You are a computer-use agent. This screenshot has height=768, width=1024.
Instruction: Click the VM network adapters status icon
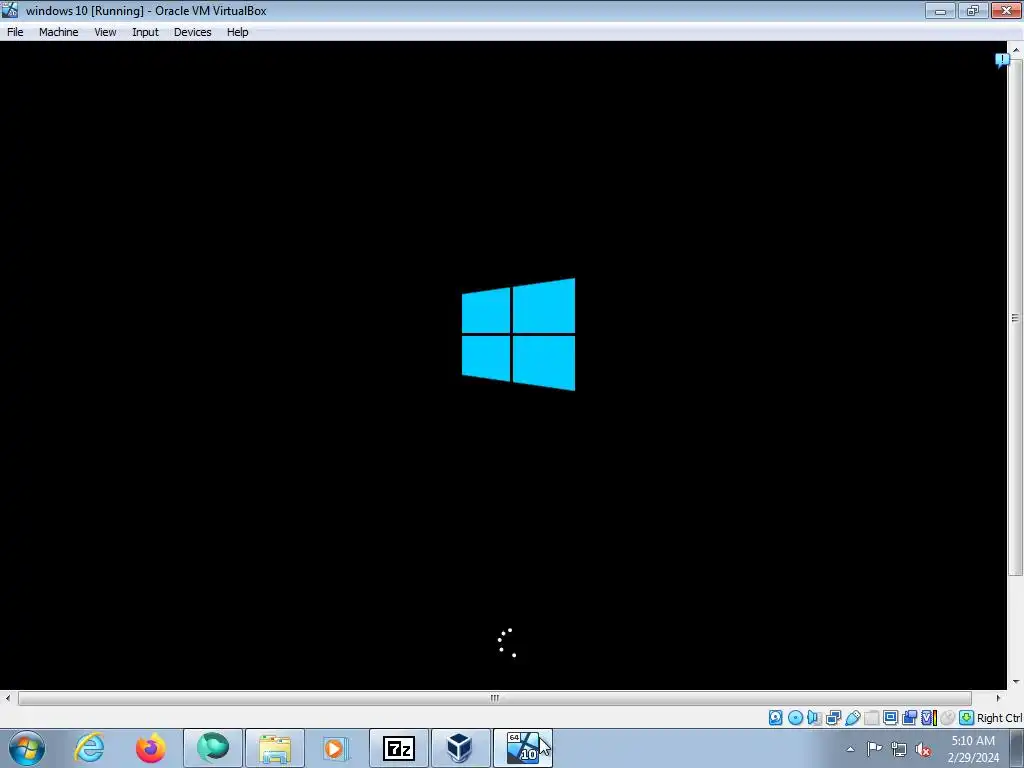tap(833, 718)
